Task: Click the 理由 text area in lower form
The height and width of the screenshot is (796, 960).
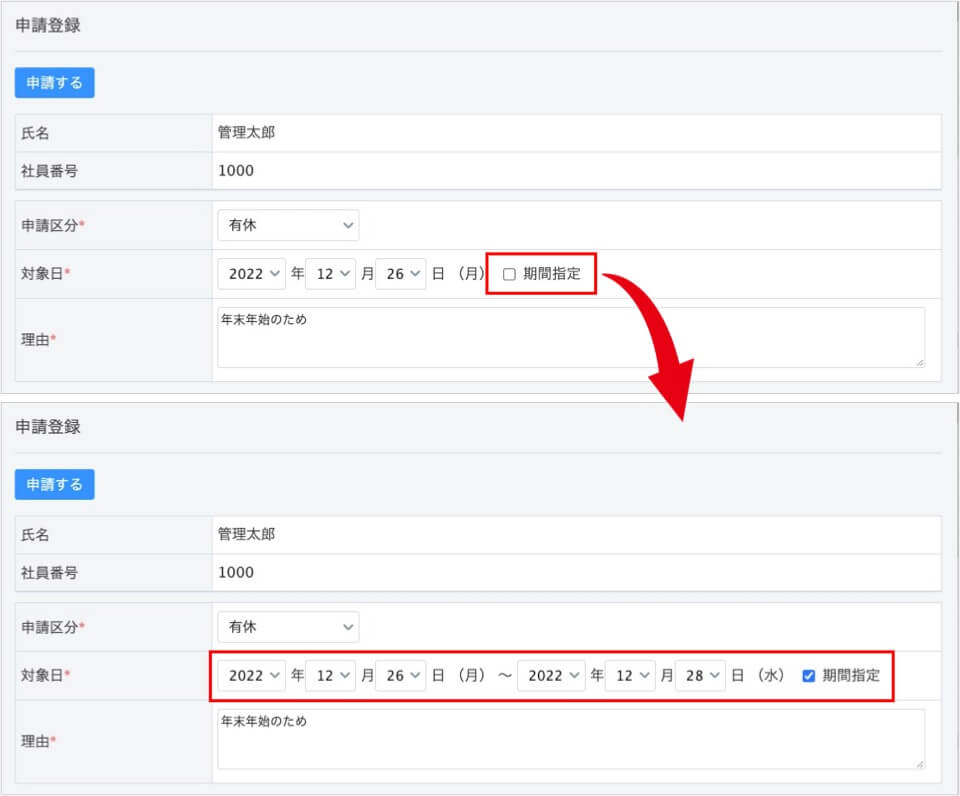Action: click(570, 739)
